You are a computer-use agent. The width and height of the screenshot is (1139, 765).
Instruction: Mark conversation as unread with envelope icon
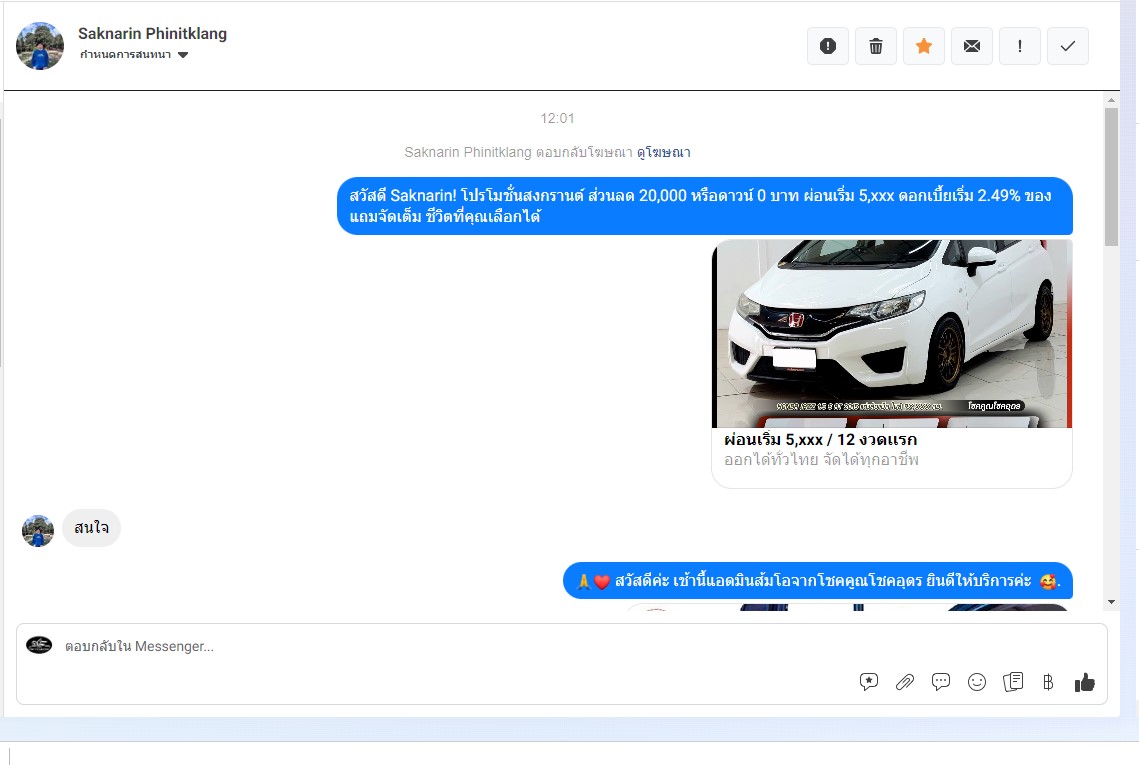click(972, 46)
